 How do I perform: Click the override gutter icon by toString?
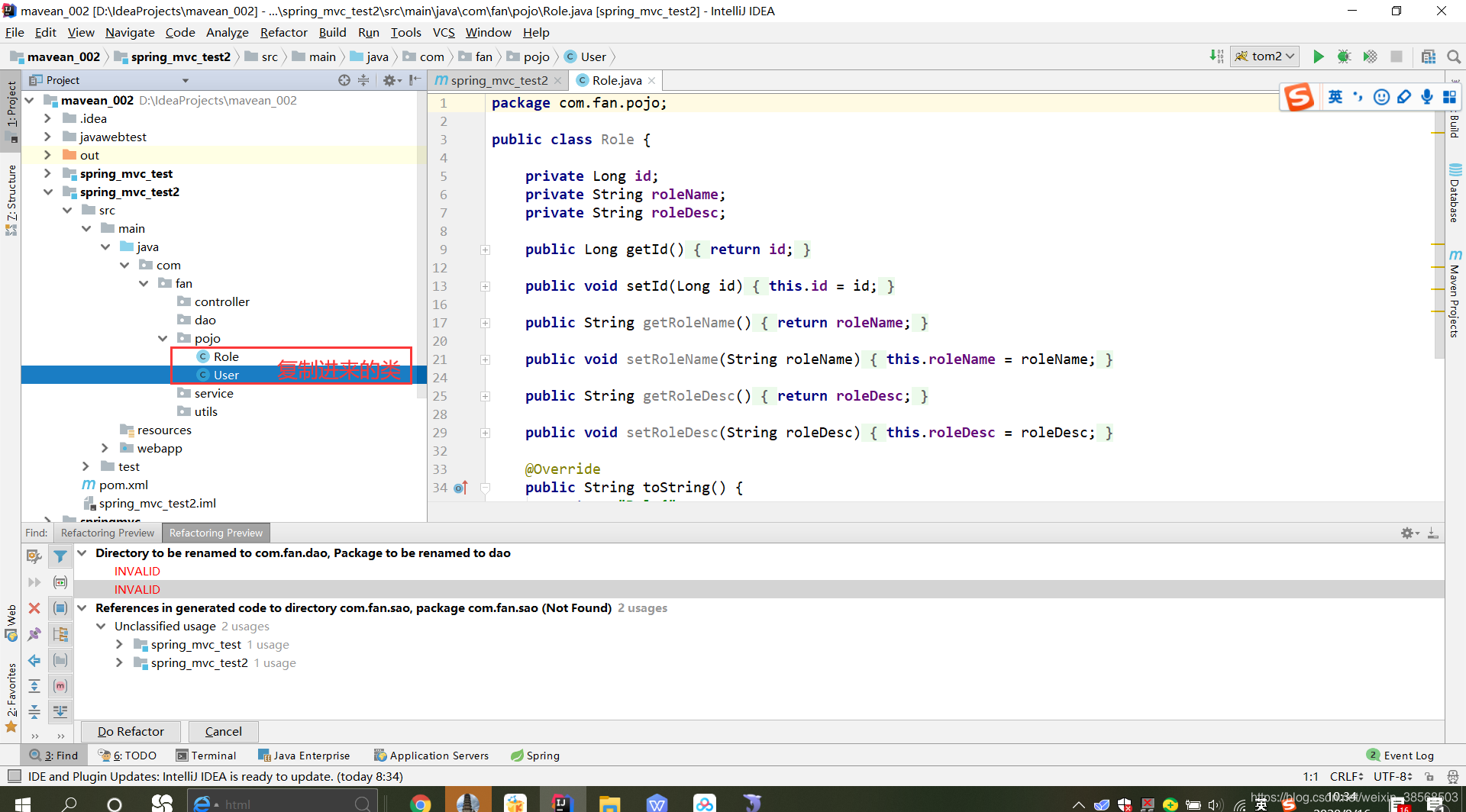pyautogui.click(x=460, y=487)
